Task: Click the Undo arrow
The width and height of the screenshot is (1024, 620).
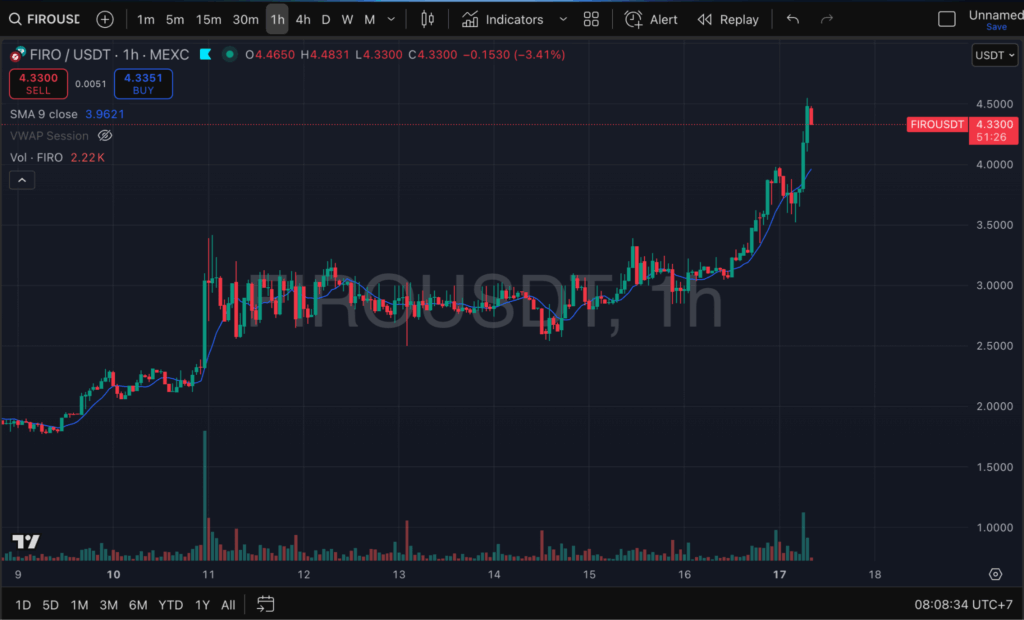Action: [x=793, y=19]
